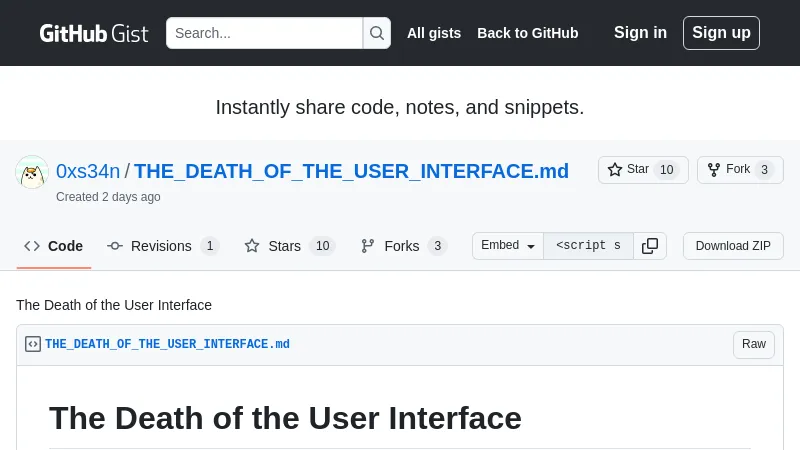This screenshot has height=450, width=800.
Task: Click the Search input field
Action: [264, 33]
